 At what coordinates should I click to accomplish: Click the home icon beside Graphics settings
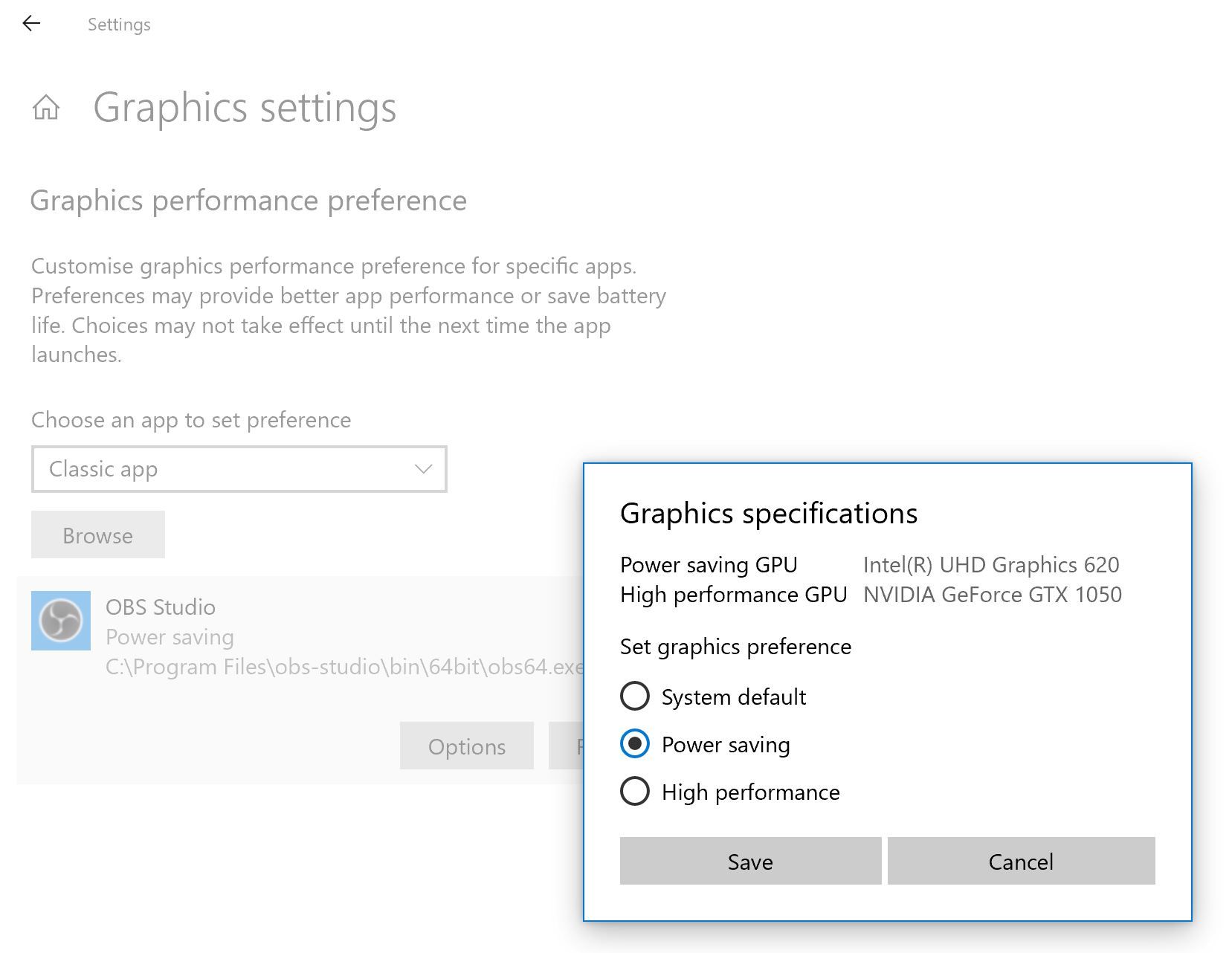[47, 109]
